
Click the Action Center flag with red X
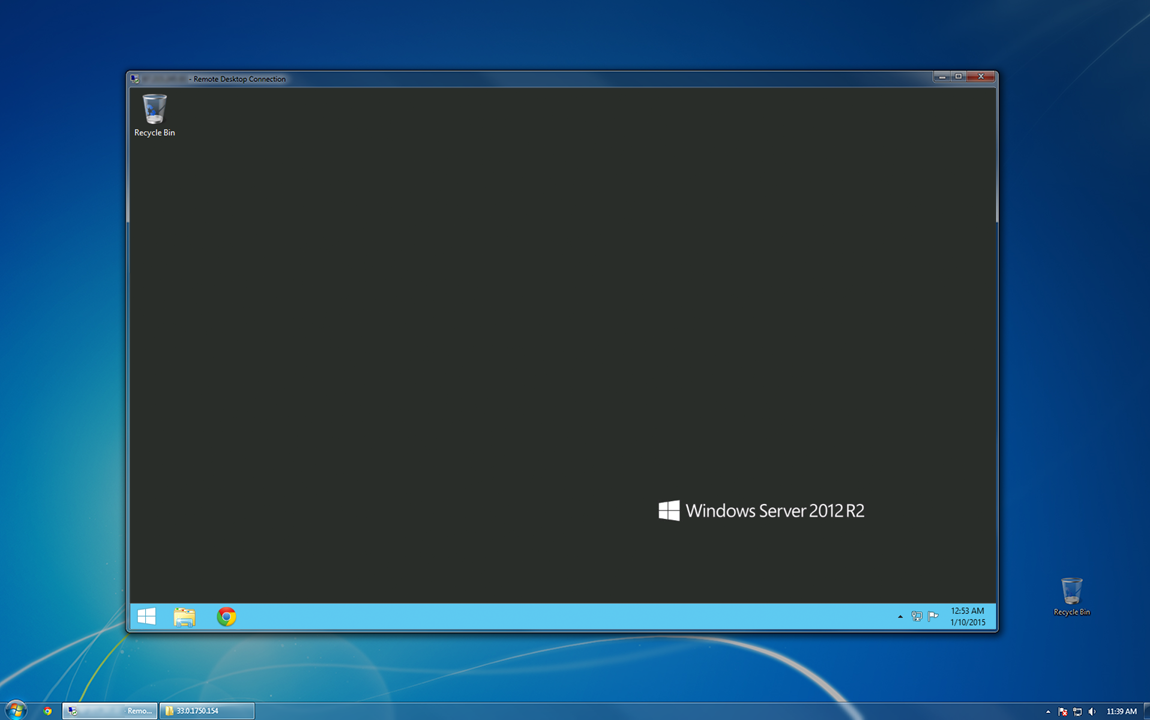click(x=1062, y=711)
